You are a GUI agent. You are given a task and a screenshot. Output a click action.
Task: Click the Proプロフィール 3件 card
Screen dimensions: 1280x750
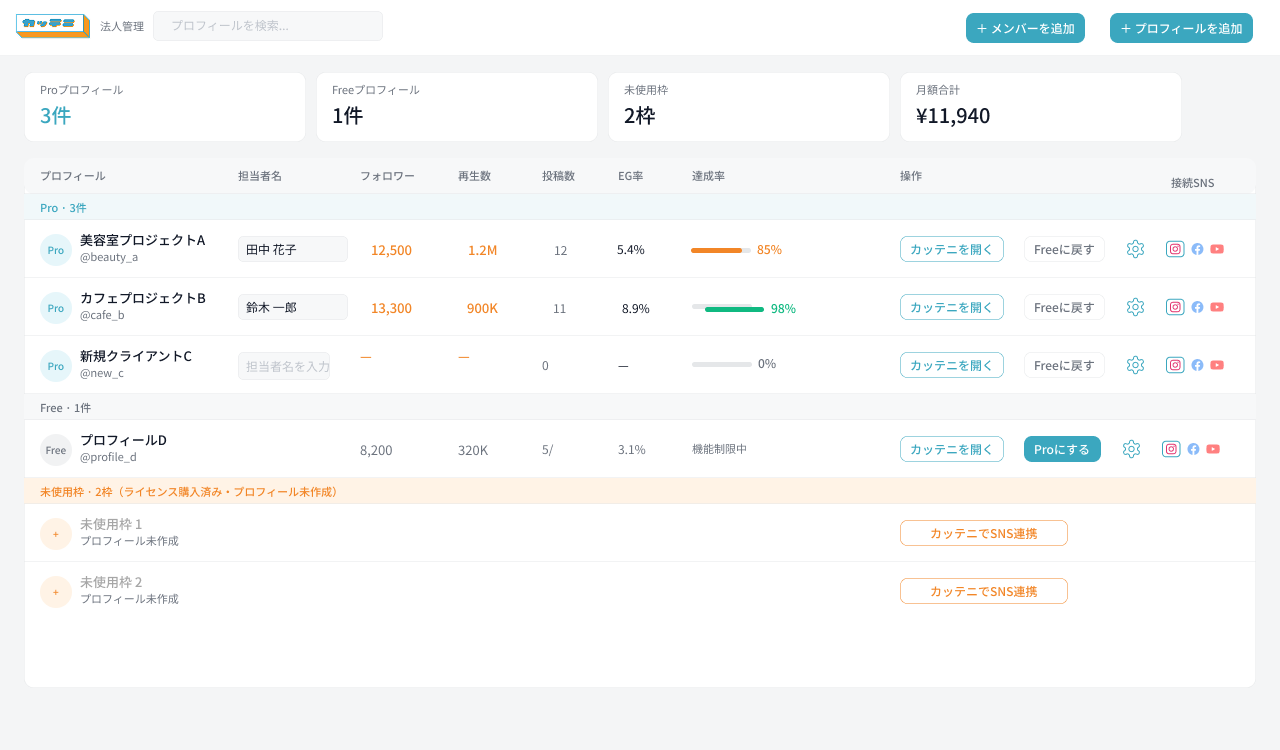coord(165,107)
